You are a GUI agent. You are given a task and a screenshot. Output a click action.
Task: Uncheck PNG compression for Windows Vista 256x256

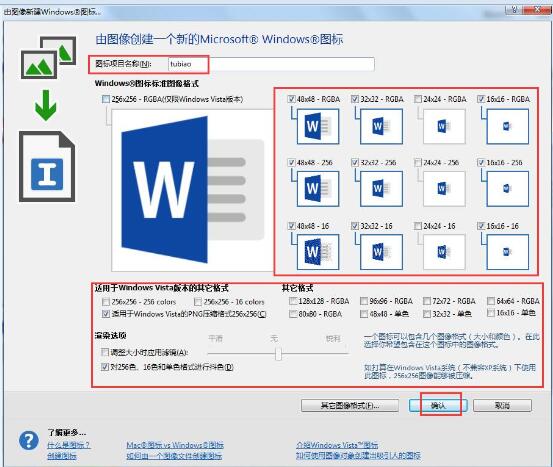pos(105,314)
